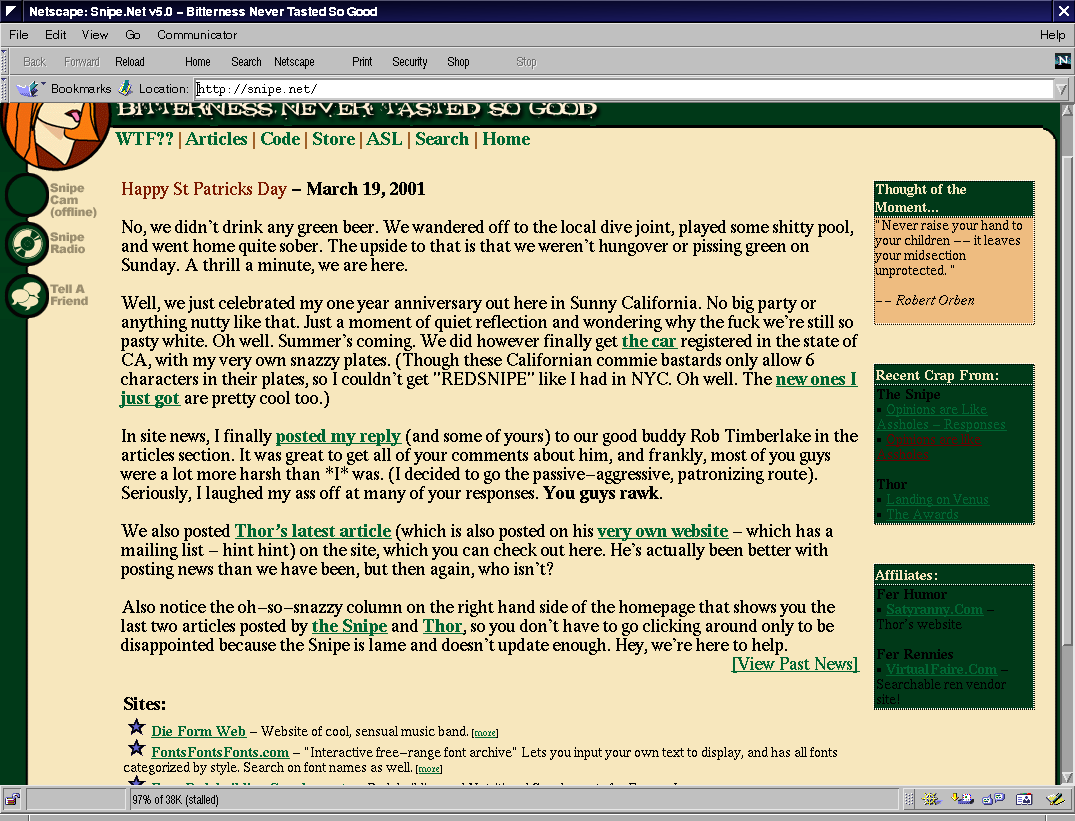Open the "Thor's latest article" link
The height and width of the screenshot is (821, 1075).
[312, 531]
